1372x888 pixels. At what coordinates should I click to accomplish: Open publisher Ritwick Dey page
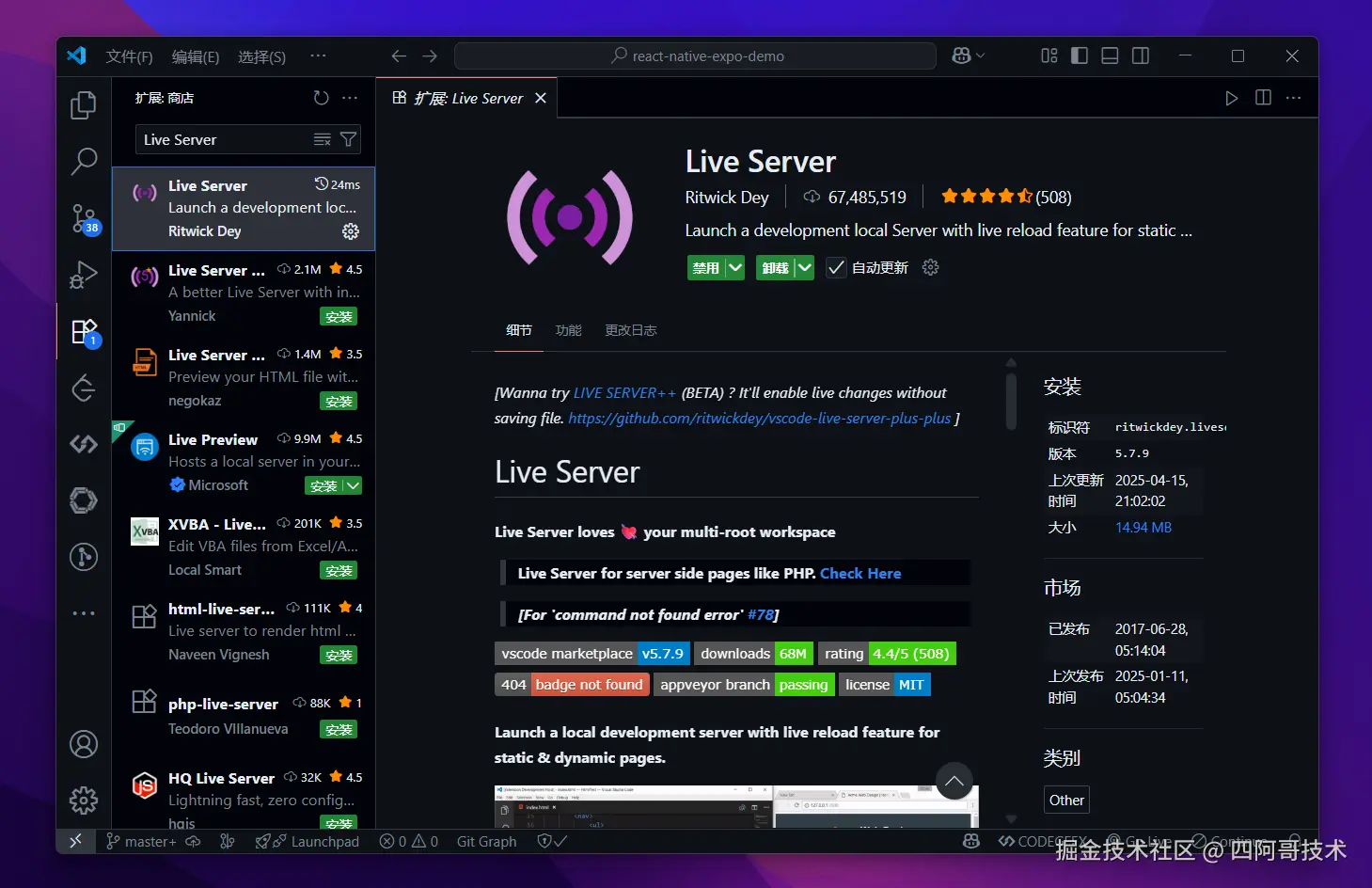(x=727, y=198)
